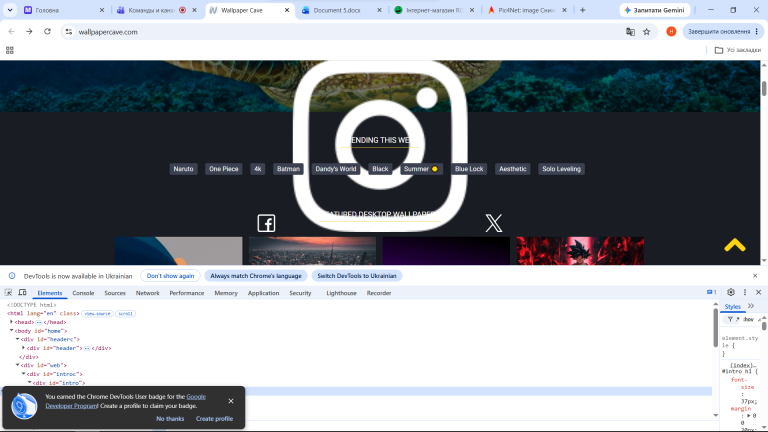Open the site information icon in address bar
Image resolution: width=768 pixels, height=432 pixels.
(x=69, y=32)
